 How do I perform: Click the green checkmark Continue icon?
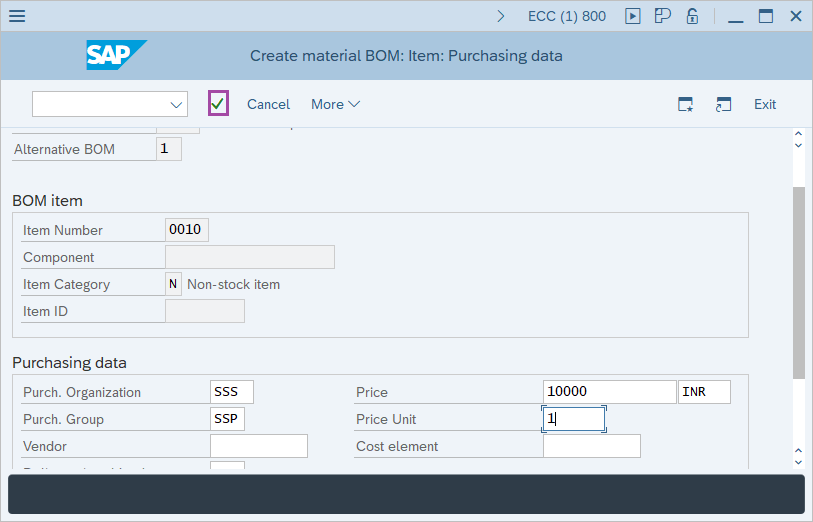[x=218, y=104]
